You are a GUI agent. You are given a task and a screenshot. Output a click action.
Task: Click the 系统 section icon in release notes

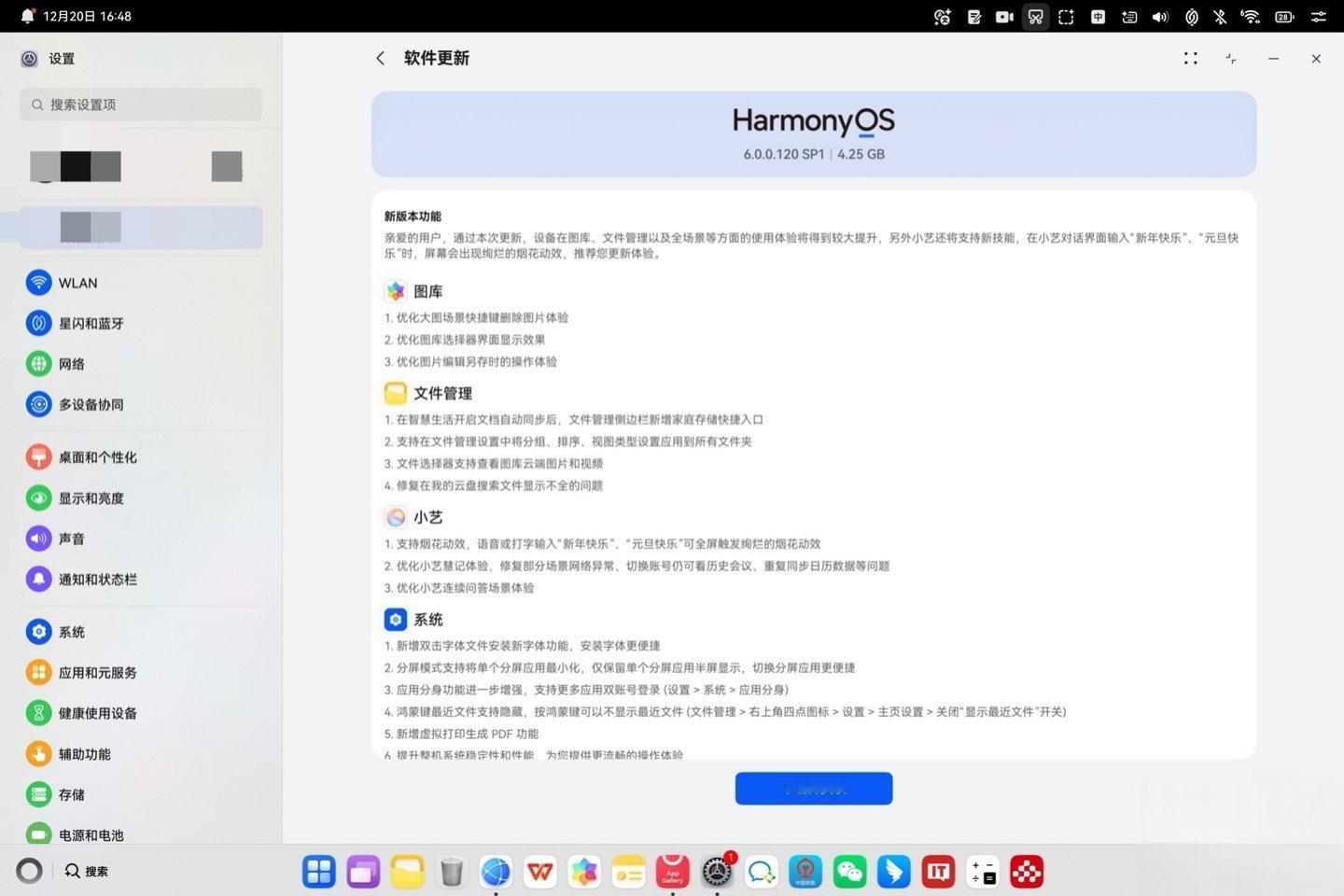(x=396, y=620)
